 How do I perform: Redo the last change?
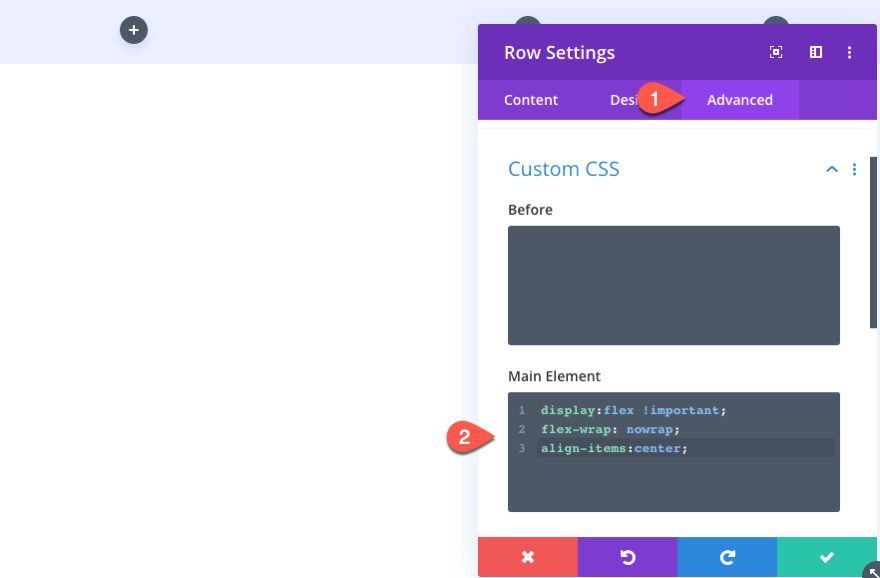[727, 557]
